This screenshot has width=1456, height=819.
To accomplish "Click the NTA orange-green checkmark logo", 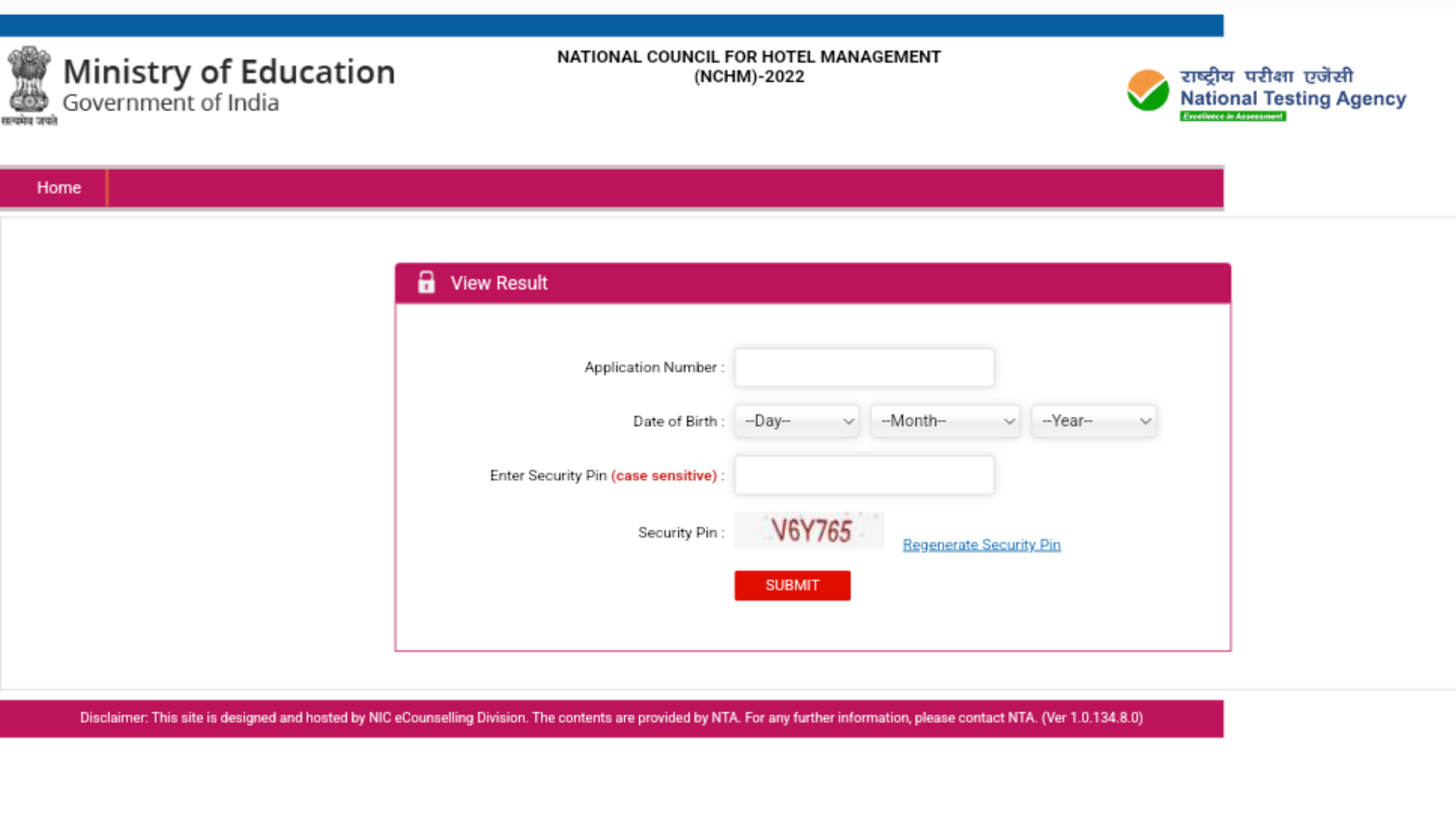I will [1147, 90].
